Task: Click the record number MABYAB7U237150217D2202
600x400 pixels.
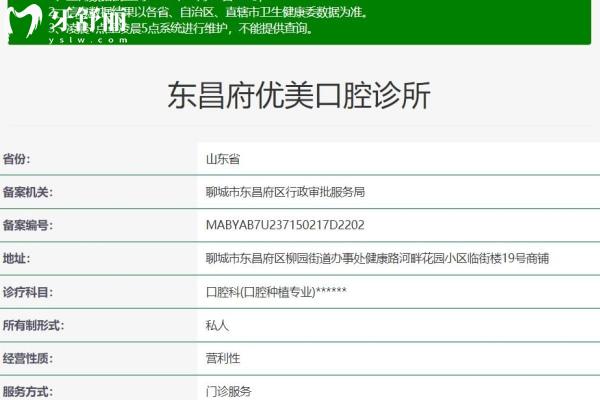Action: pos(285,225)
